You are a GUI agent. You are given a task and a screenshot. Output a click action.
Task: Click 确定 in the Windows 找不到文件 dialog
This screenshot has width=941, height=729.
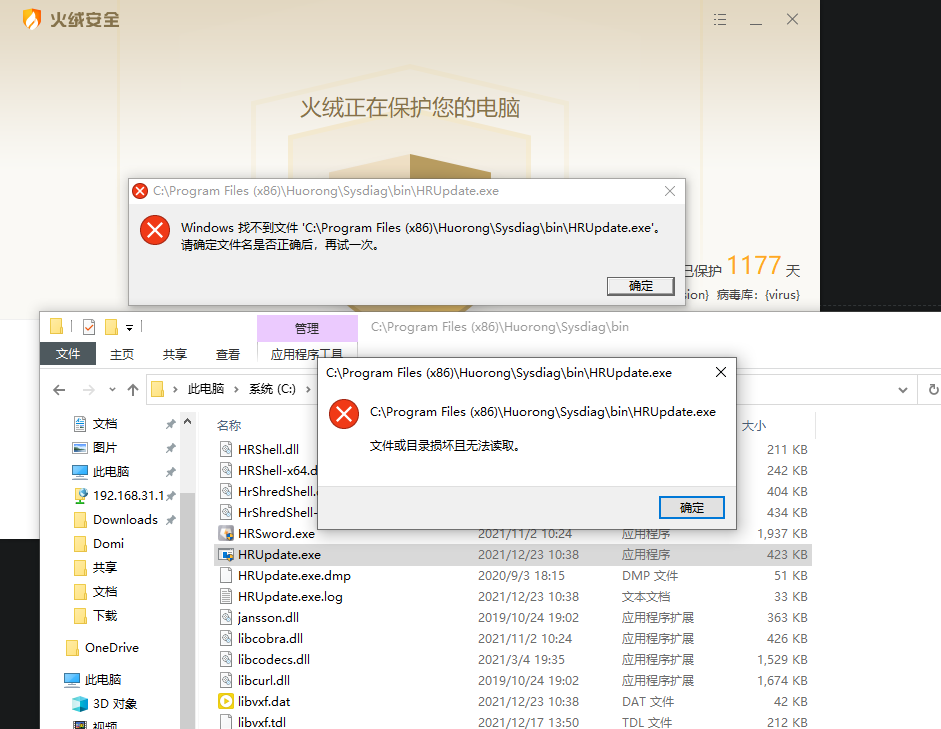[640, 286]
